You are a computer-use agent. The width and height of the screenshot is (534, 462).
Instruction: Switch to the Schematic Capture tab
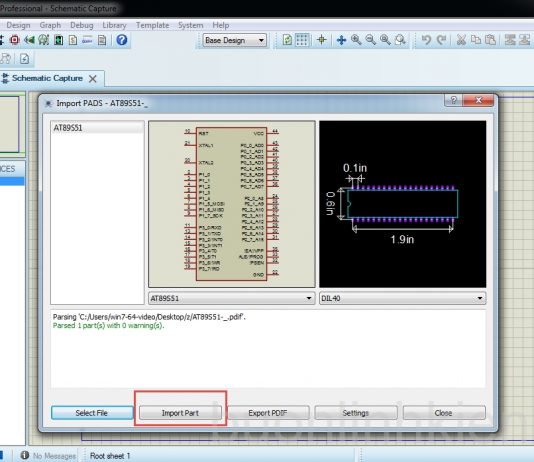click(47, 78)
